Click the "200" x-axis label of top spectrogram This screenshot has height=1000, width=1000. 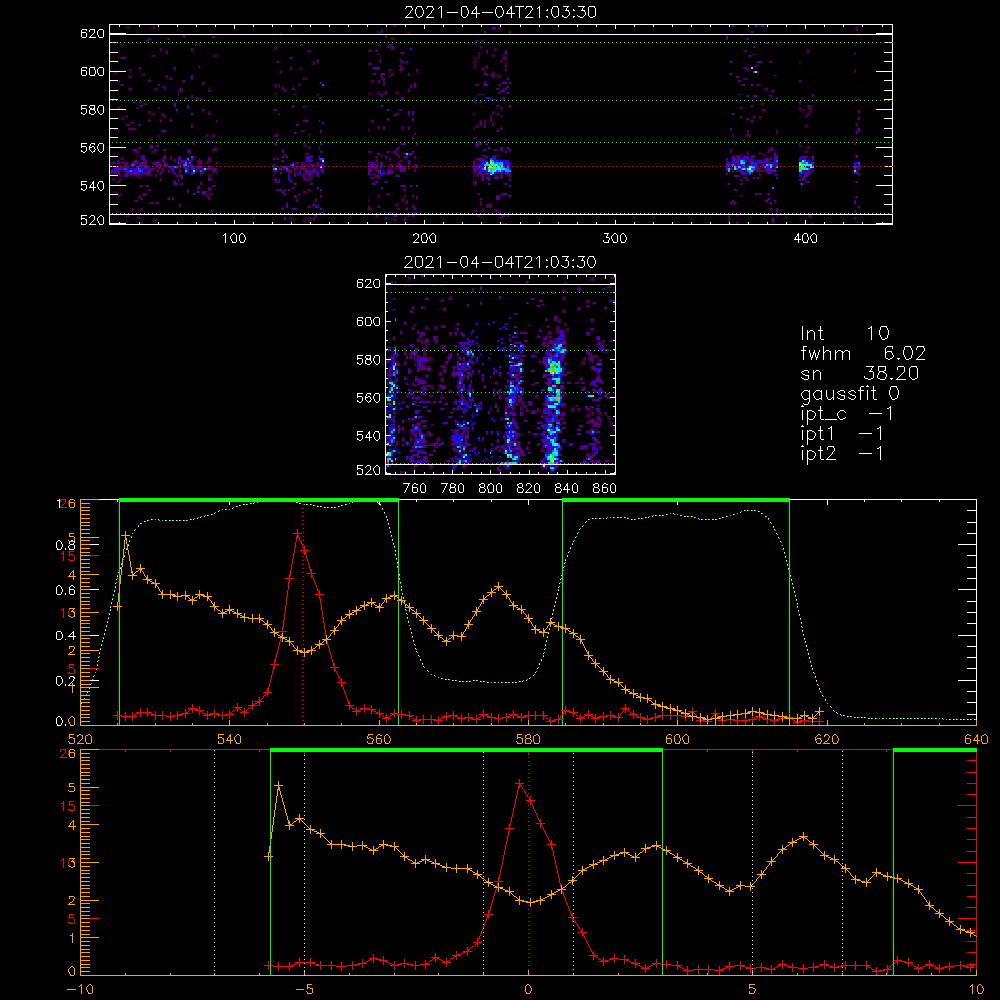coord(424,239)
